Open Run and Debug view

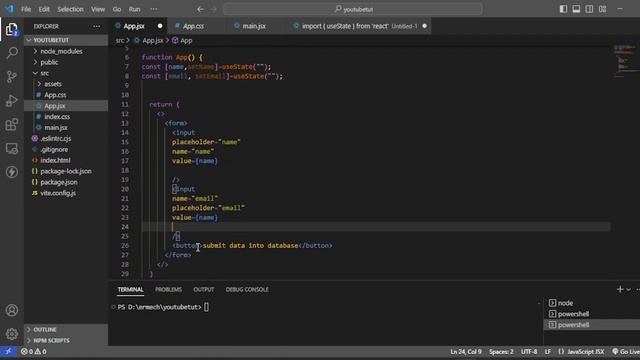point(12,100)
